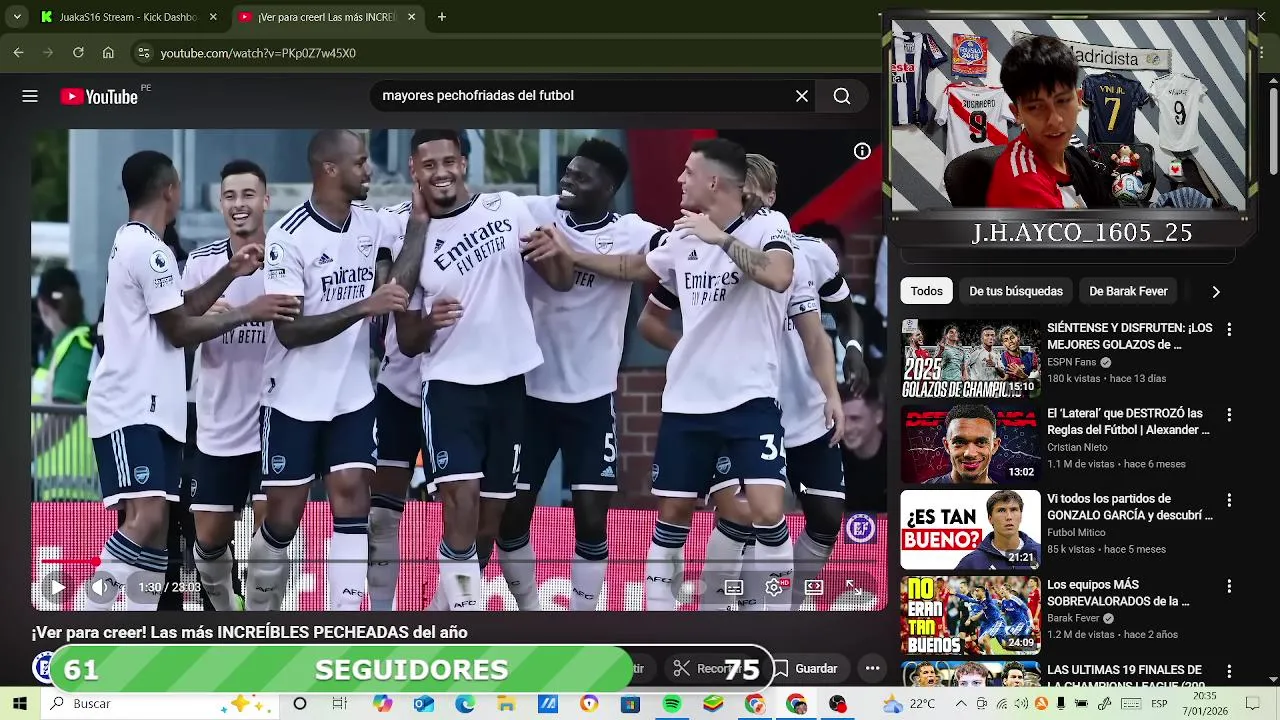Image resolution: width=1280 pixels, height=720 pixels.
Task: Switch to the JuakaS16 Stream Kick Dashboard tab
Action: click(x=128, y=17)
